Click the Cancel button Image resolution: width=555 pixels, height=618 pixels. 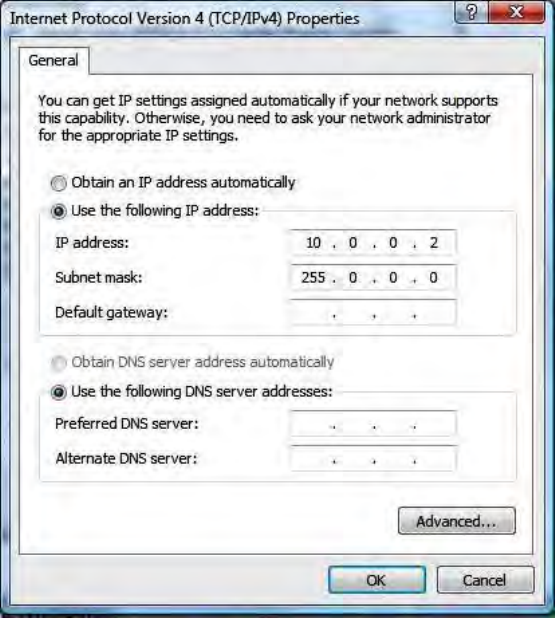(485, 580)
